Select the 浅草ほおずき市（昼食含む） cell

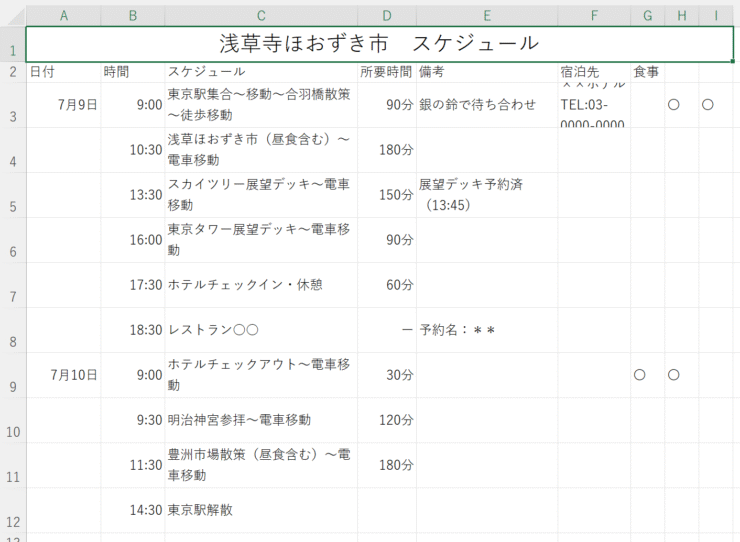261,150
